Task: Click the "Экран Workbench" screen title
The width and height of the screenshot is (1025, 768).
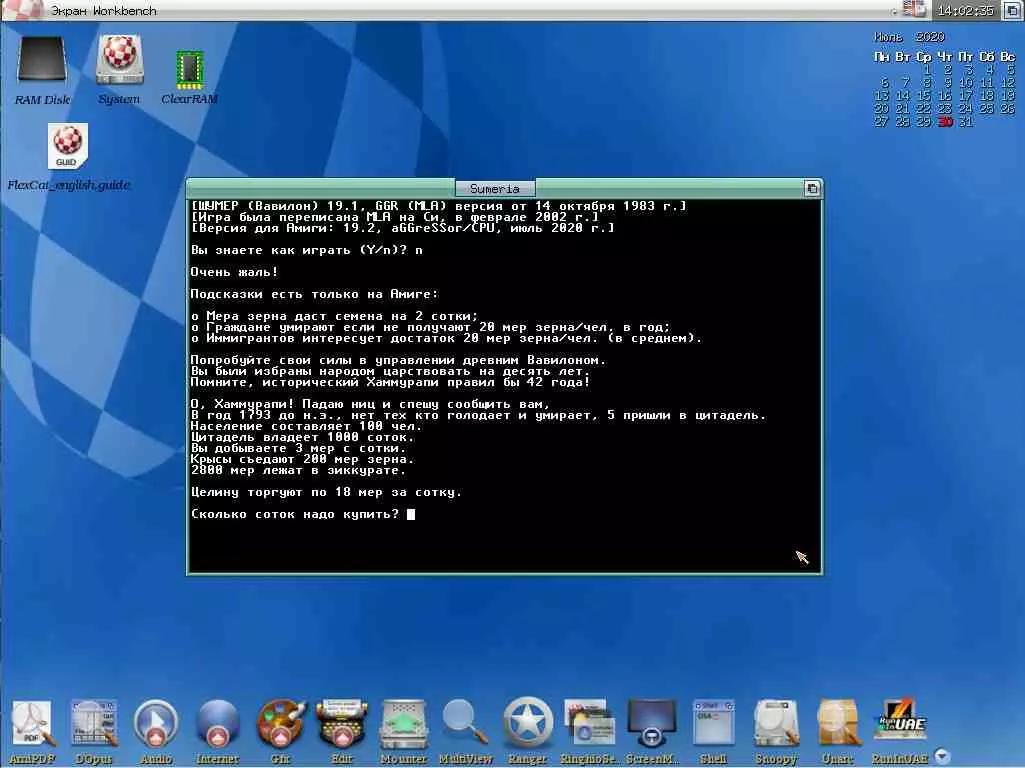Action: click(104, 10)
